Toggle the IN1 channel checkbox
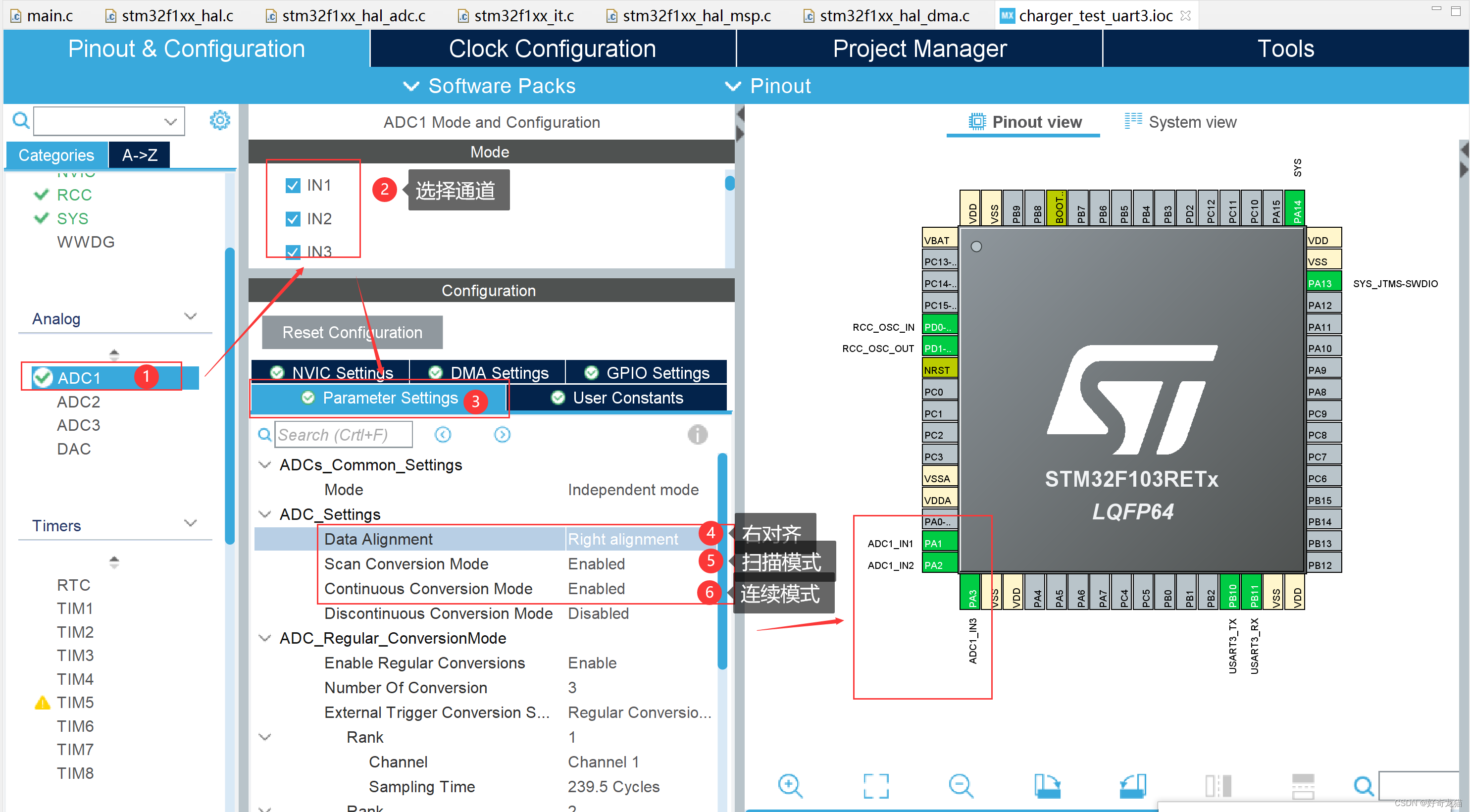Screen dimensions: 1470x812 coord(293,186)
